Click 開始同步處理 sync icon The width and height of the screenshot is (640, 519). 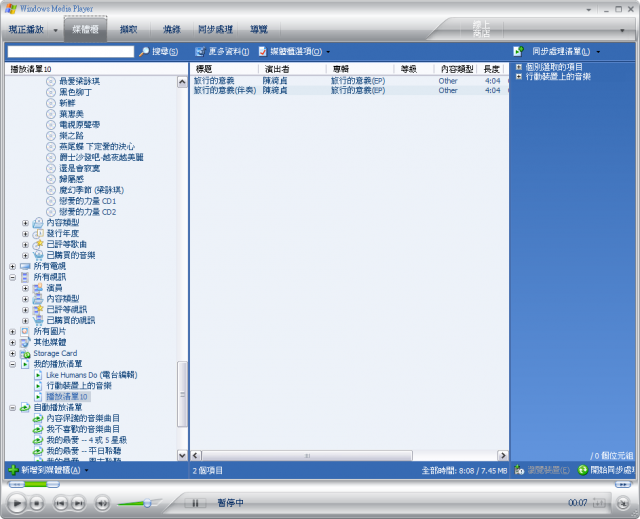(x=582, y=470)
